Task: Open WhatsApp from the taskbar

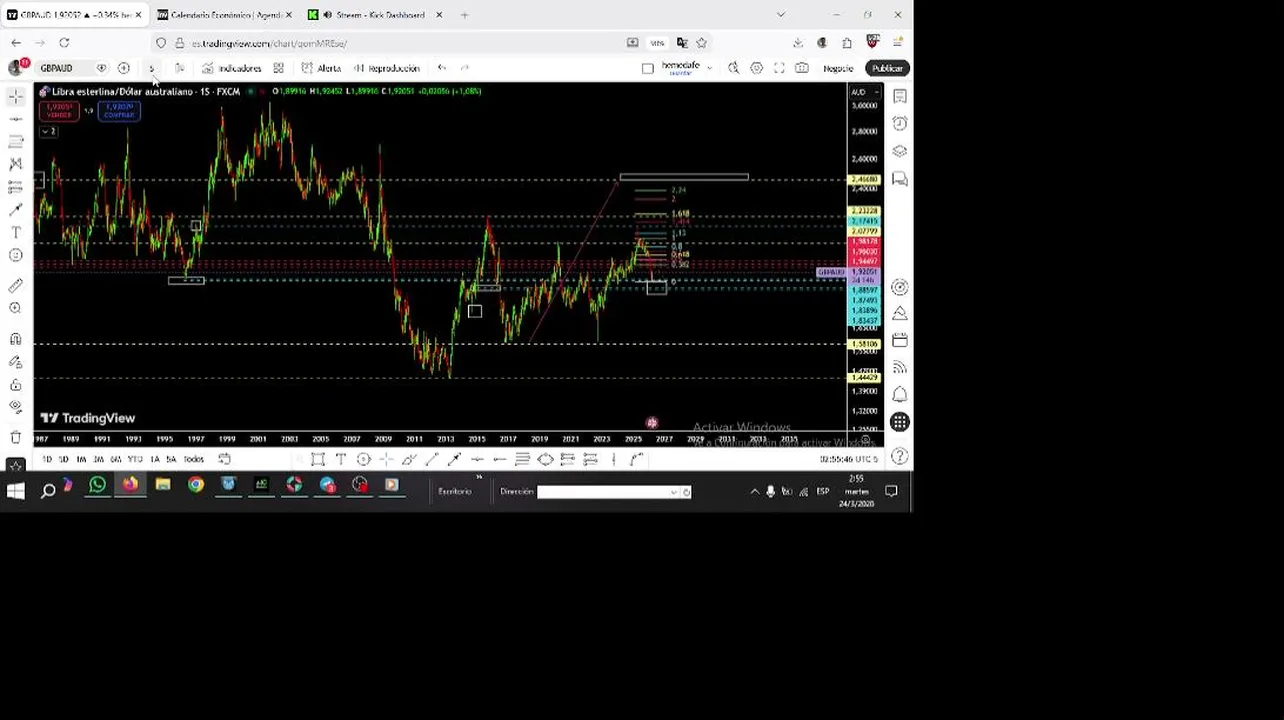Action: [x=97, y=485]
